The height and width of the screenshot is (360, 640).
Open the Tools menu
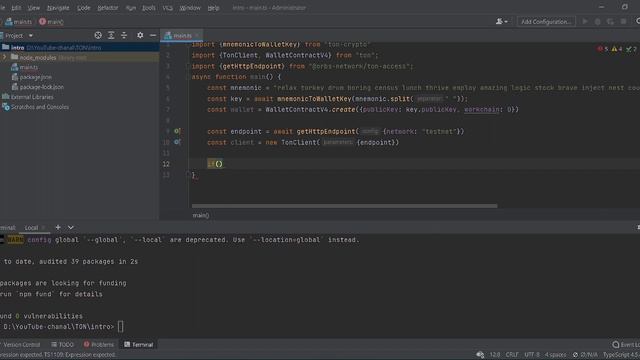click(x=149, y=8)
